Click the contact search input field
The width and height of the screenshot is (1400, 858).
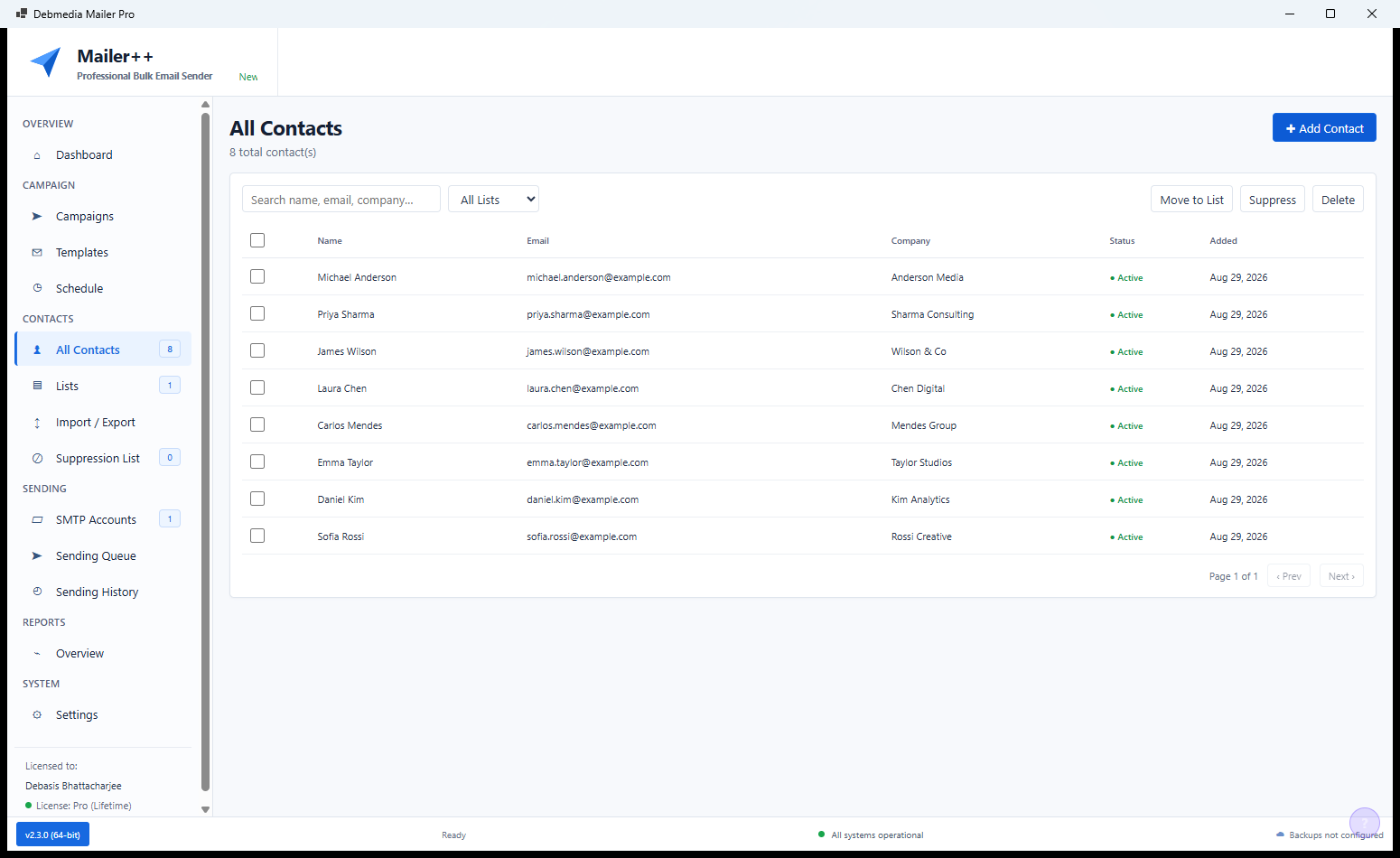click(341, 200)
